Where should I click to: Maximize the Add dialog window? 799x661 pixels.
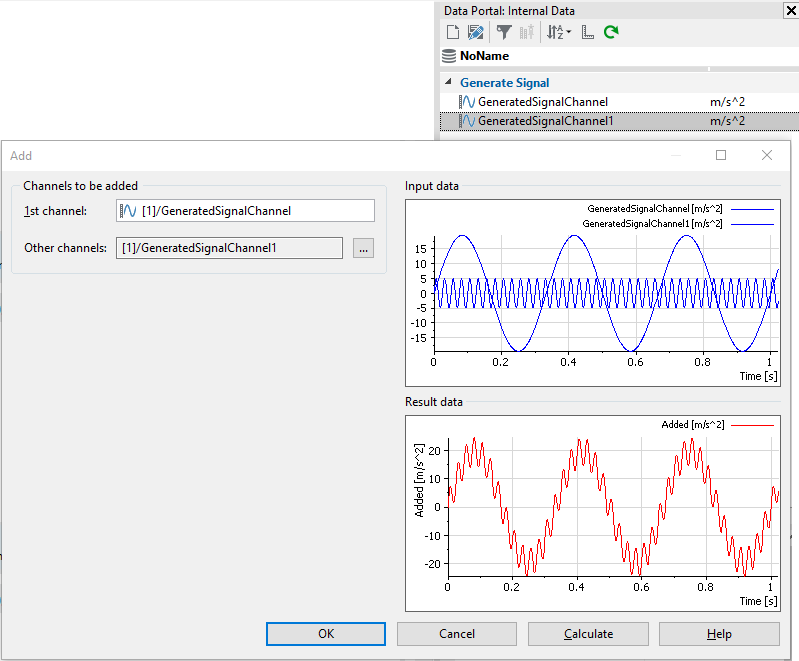(x=721, y=155)
